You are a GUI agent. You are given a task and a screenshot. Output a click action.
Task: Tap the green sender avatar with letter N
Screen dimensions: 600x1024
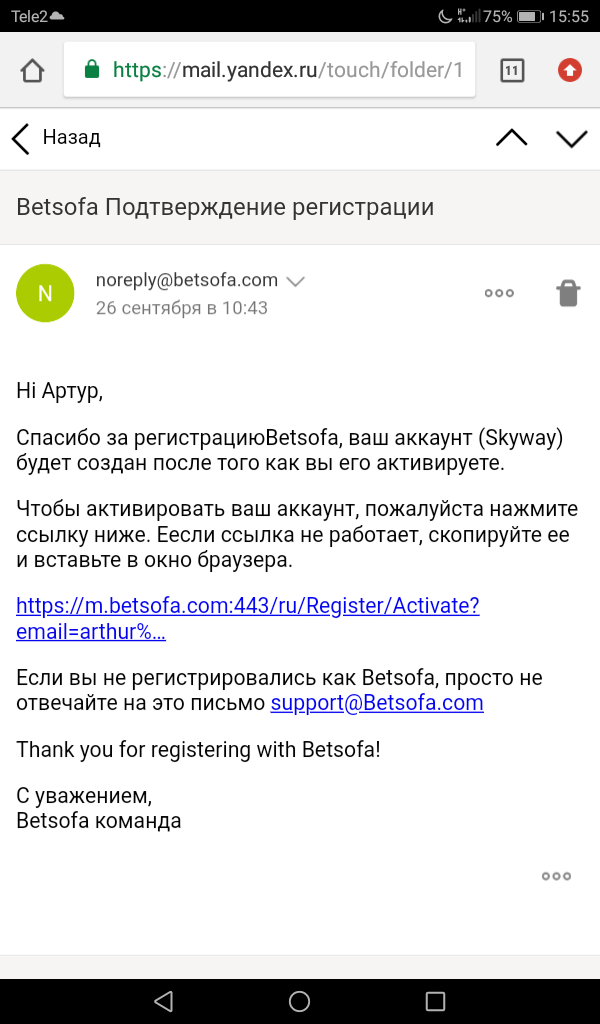tap(45, 293)
